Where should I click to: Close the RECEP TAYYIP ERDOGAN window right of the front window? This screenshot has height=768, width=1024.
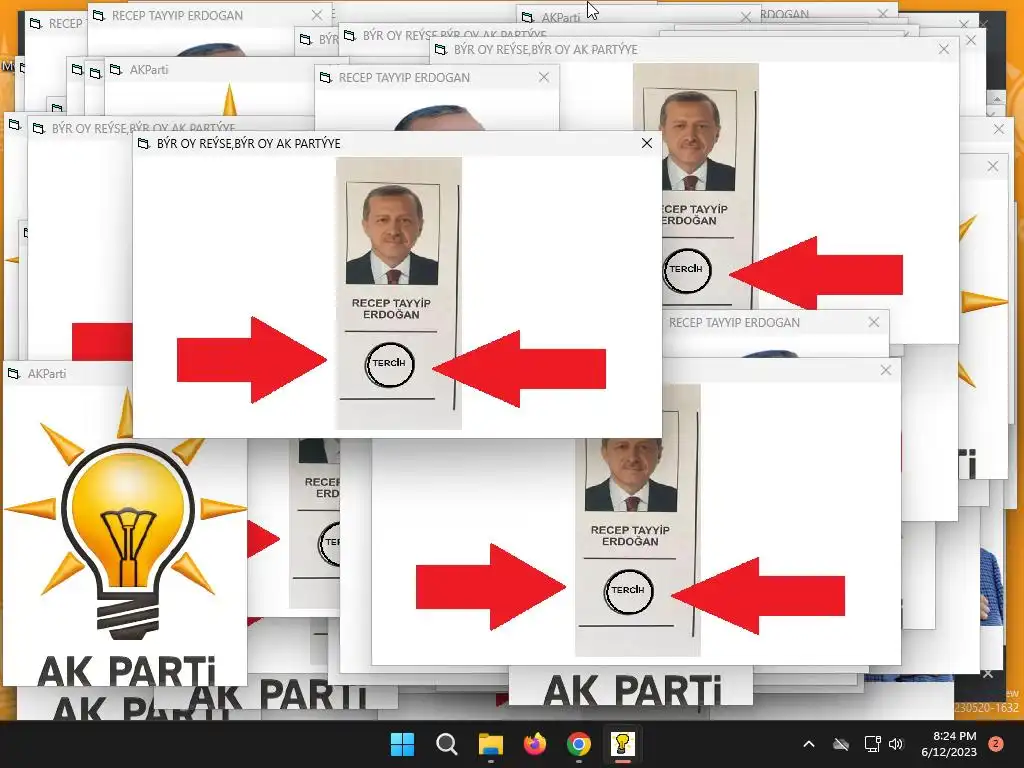pyautogui.click(x=874, y=322)
